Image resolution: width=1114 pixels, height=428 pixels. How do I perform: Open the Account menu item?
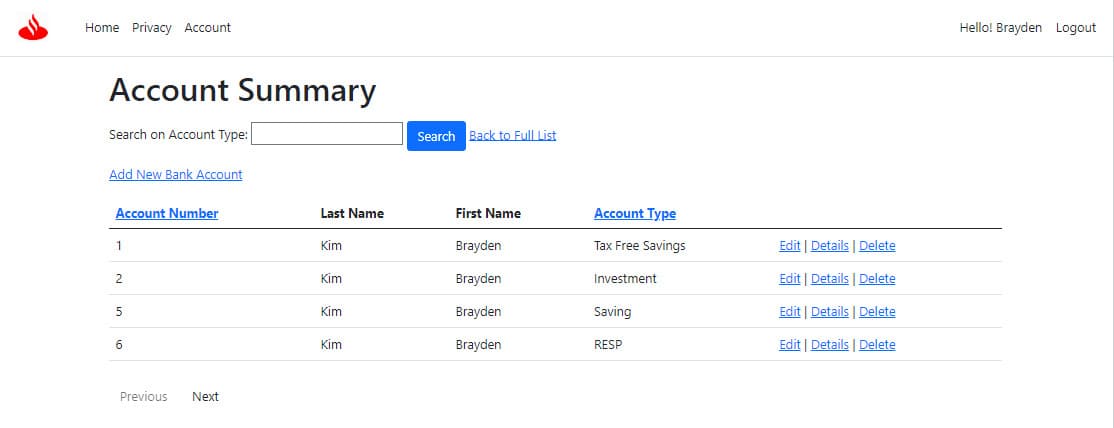click(207, 28)
